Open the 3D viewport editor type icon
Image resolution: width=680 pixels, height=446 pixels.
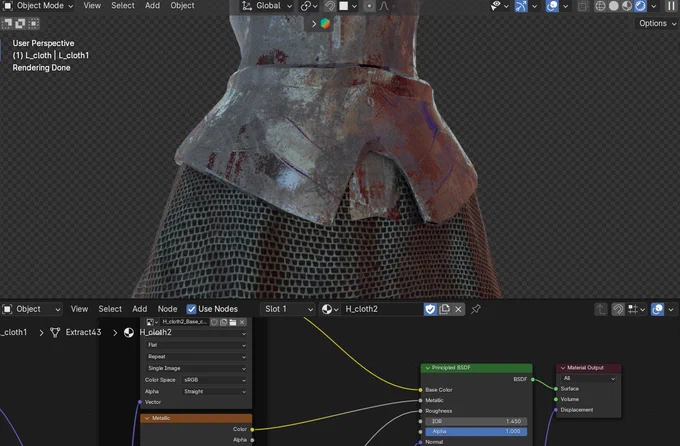[x=8, y=6]
